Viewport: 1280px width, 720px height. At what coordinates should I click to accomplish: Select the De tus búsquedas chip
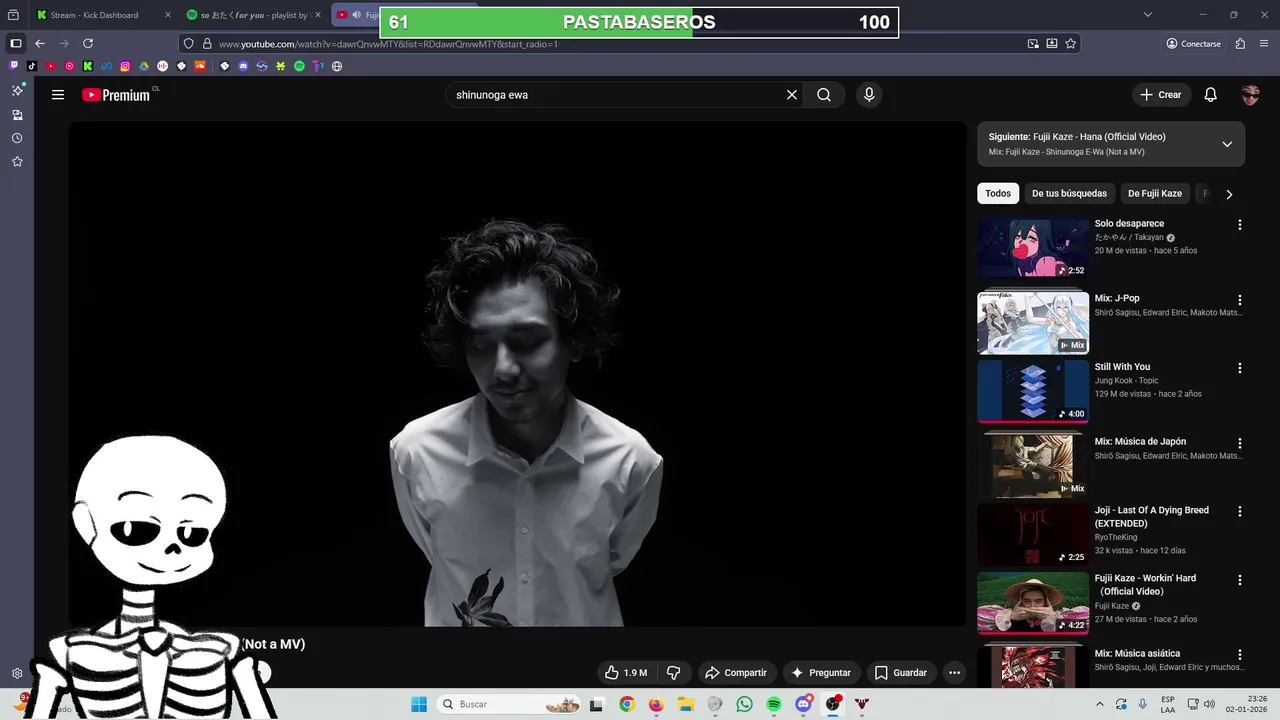click(x=1069, y=193)
